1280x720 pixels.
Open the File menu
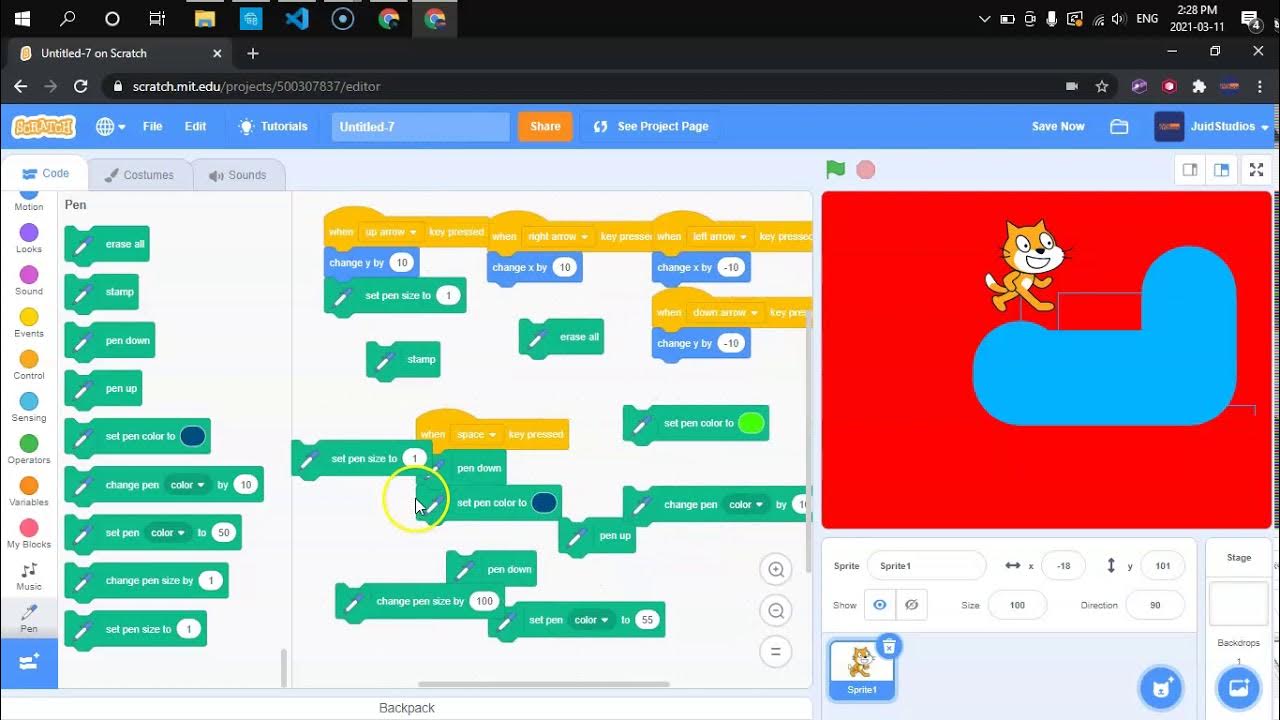tap(152, 126)
